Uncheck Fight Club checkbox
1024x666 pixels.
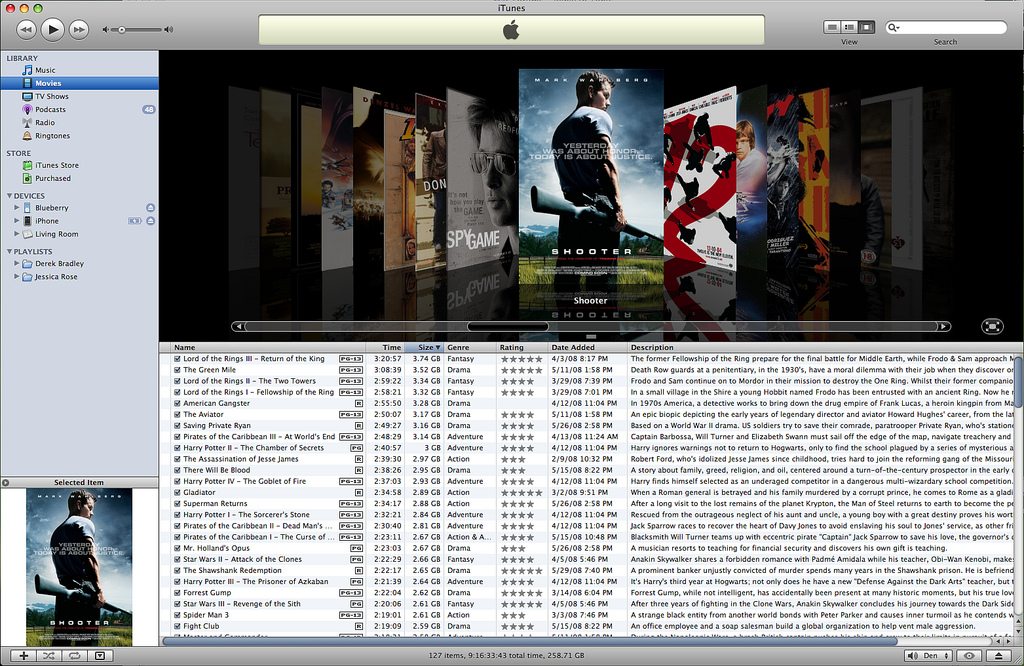(x=177, y=626)
